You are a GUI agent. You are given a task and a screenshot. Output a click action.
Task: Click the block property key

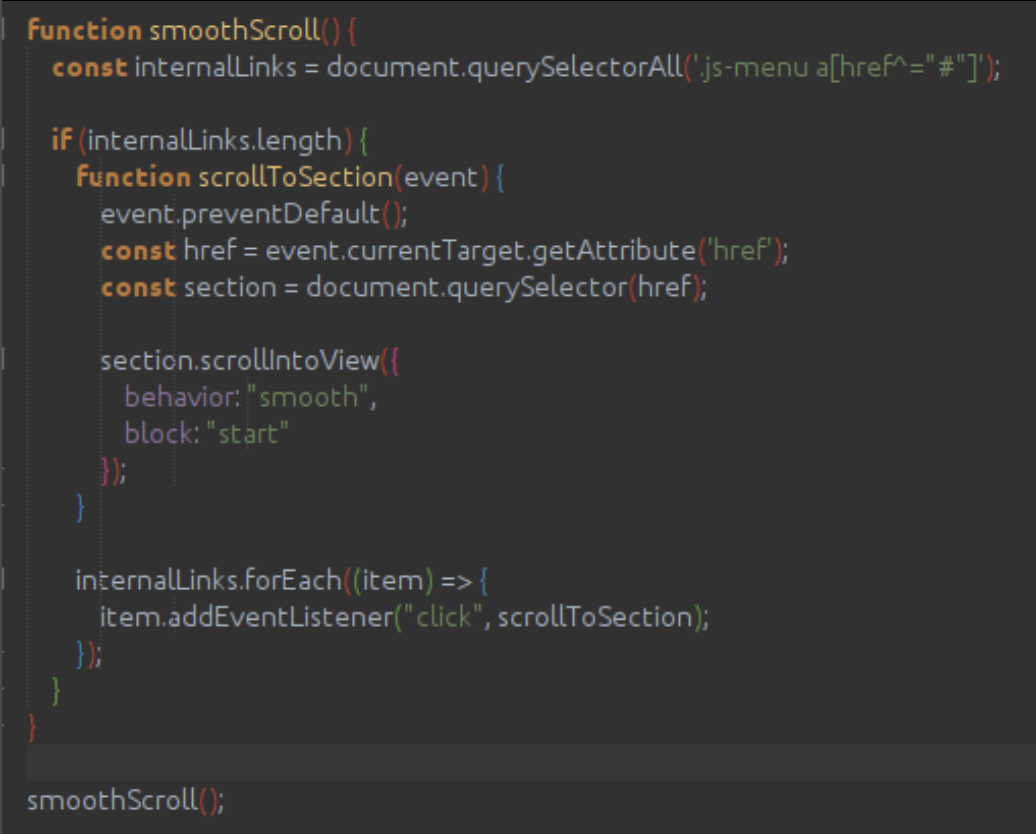click(160, 434)
